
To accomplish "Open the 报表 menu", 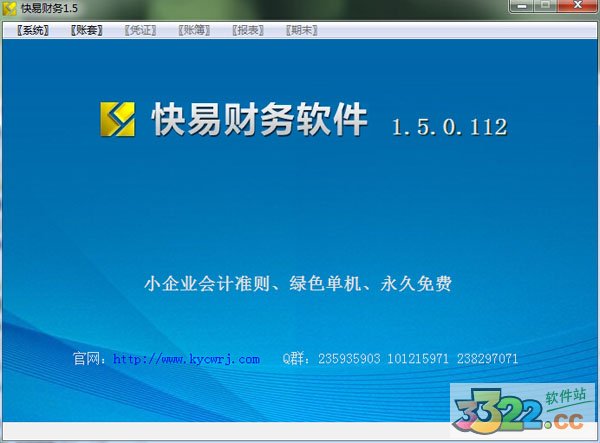I will pyautogui.click(x=248, y=30).
